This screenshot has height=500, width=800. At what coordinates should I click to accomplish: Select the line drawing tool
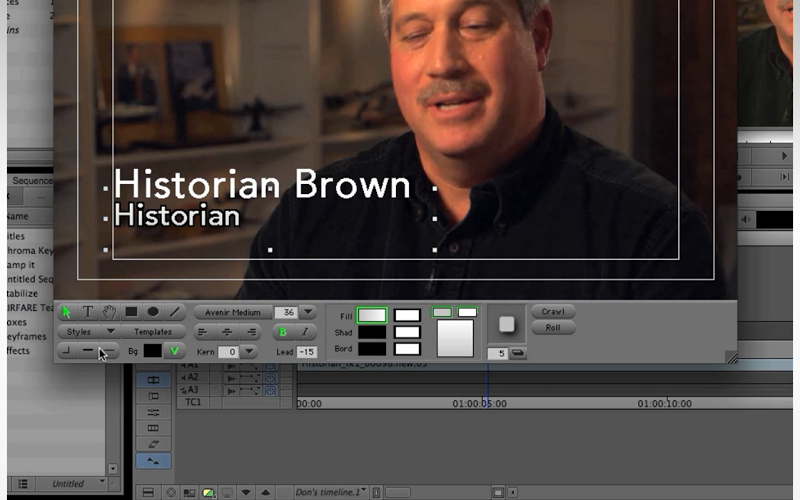(x=175, y=312)
